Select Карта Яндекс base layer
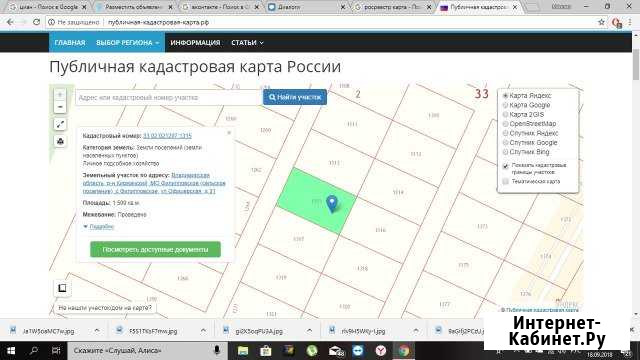The height and width of the screenshot is (360, 640). [x=505, y=96]
